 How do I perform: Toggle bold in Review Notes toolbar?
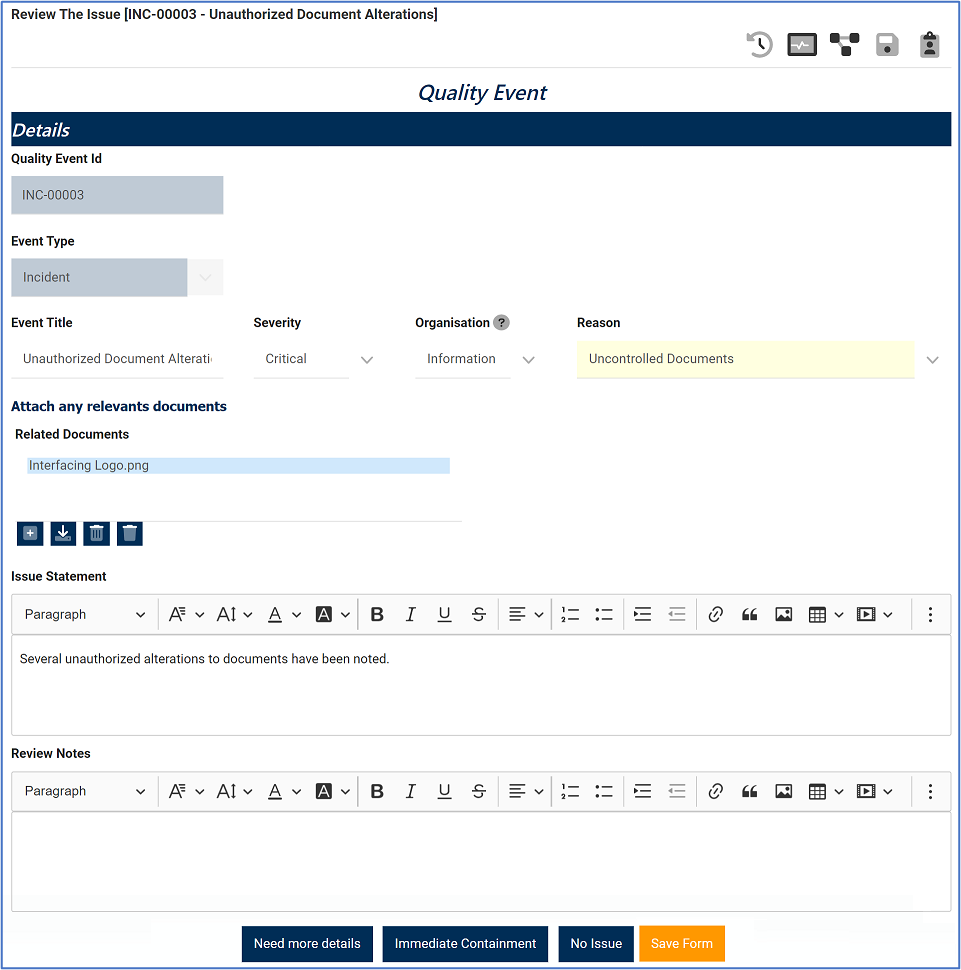click(x=377, y=791)
